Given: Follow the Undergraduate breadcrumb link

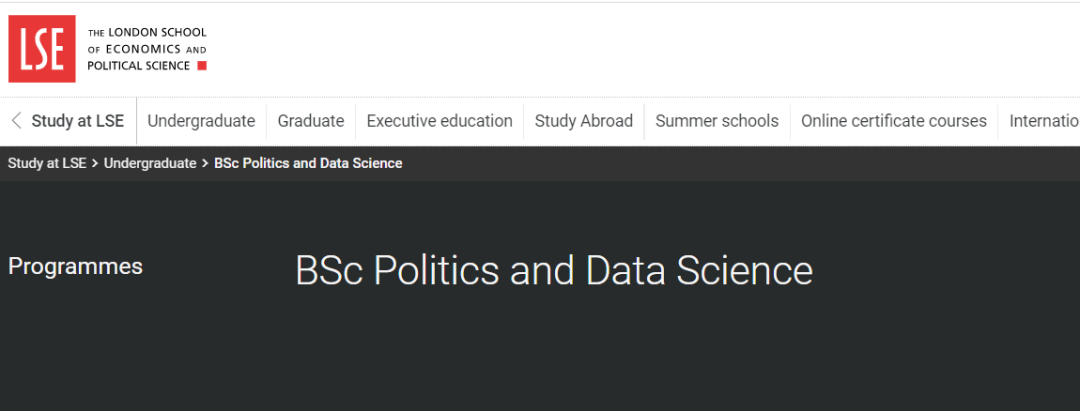Looking at the screenshot, I should tap(150, 163).
